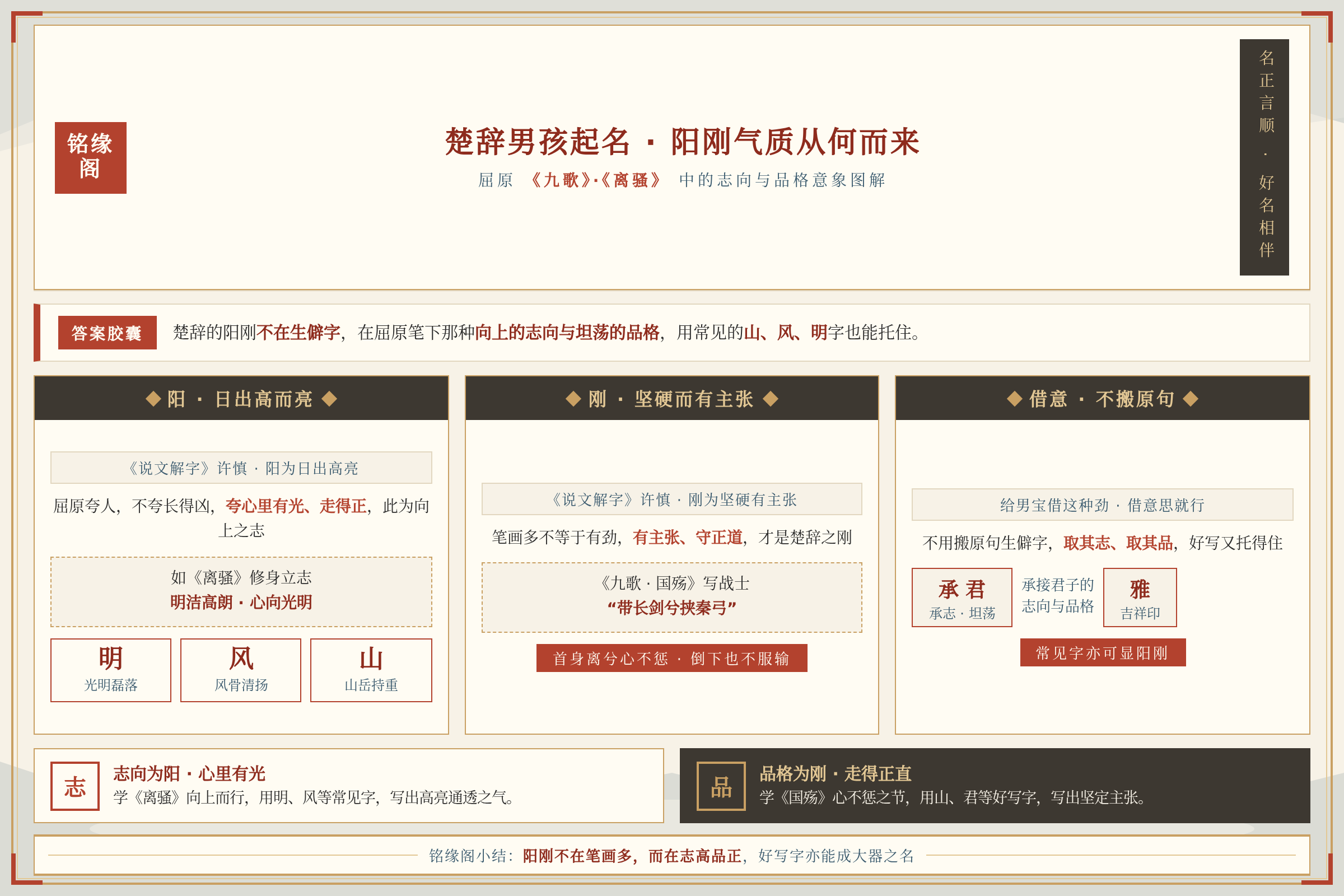
Task: Click the text 《九歌 · 国殇》写战士
Action: [671, 583]
